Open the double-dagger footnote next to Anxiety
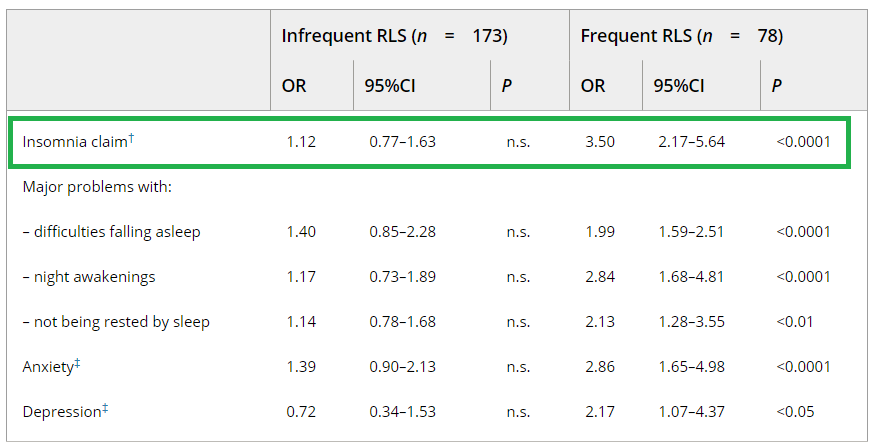This screenshot has height=446, width=873. 77,362
